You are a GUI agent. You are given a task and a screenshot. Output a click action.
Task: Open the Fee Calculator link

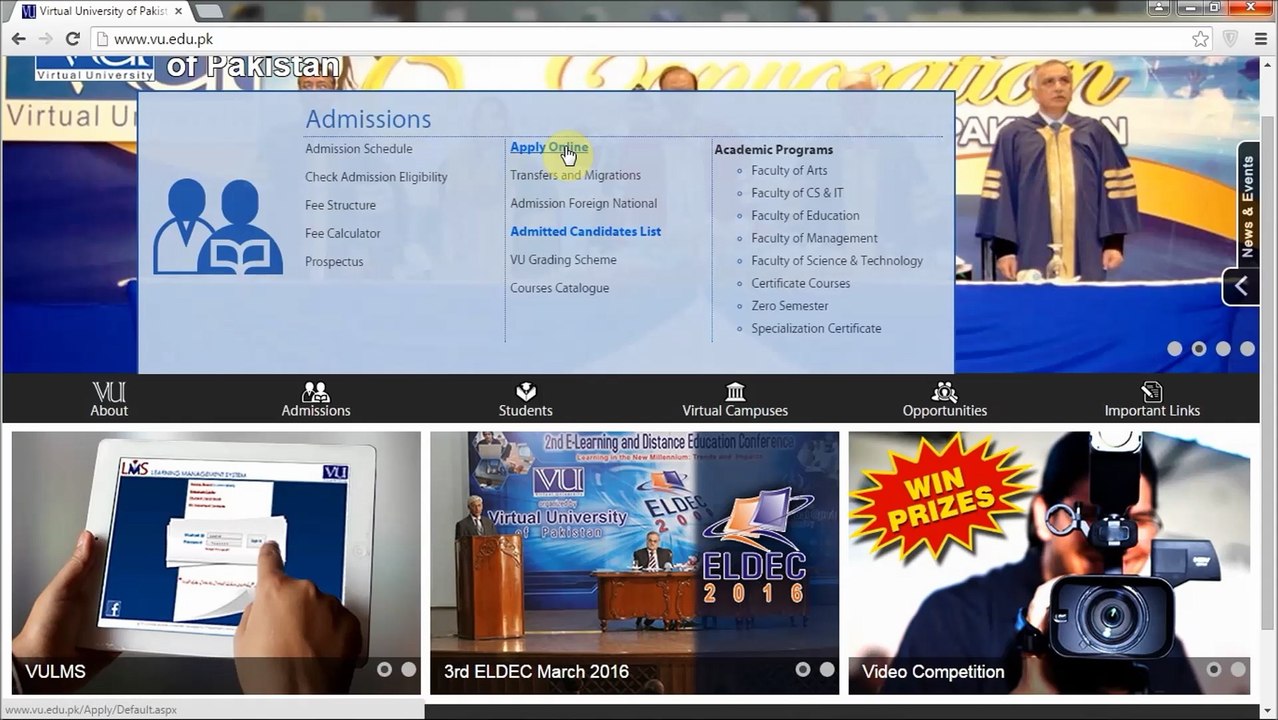(x=343, y=233)
